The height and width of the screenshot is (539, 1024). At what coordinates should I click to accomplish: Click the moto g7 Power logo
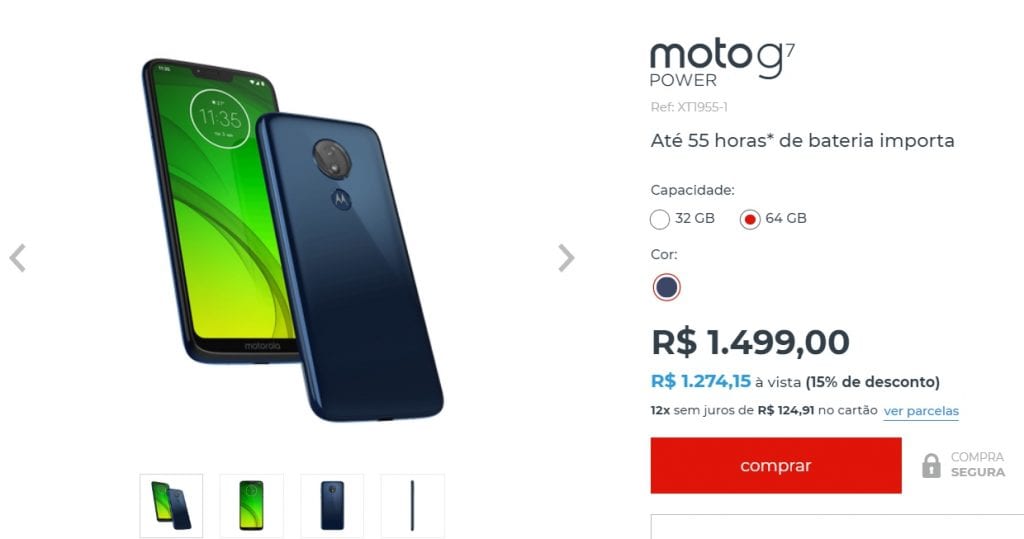(x=722, y=63)
